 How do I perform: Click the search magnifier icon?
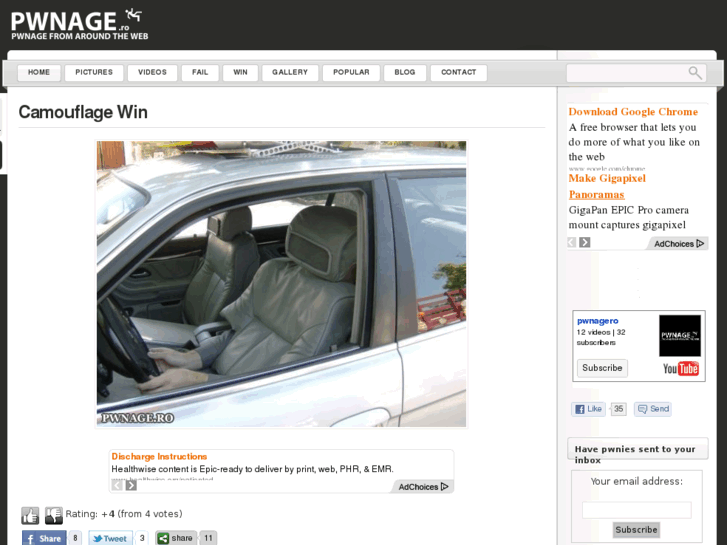tap(695, 73)
